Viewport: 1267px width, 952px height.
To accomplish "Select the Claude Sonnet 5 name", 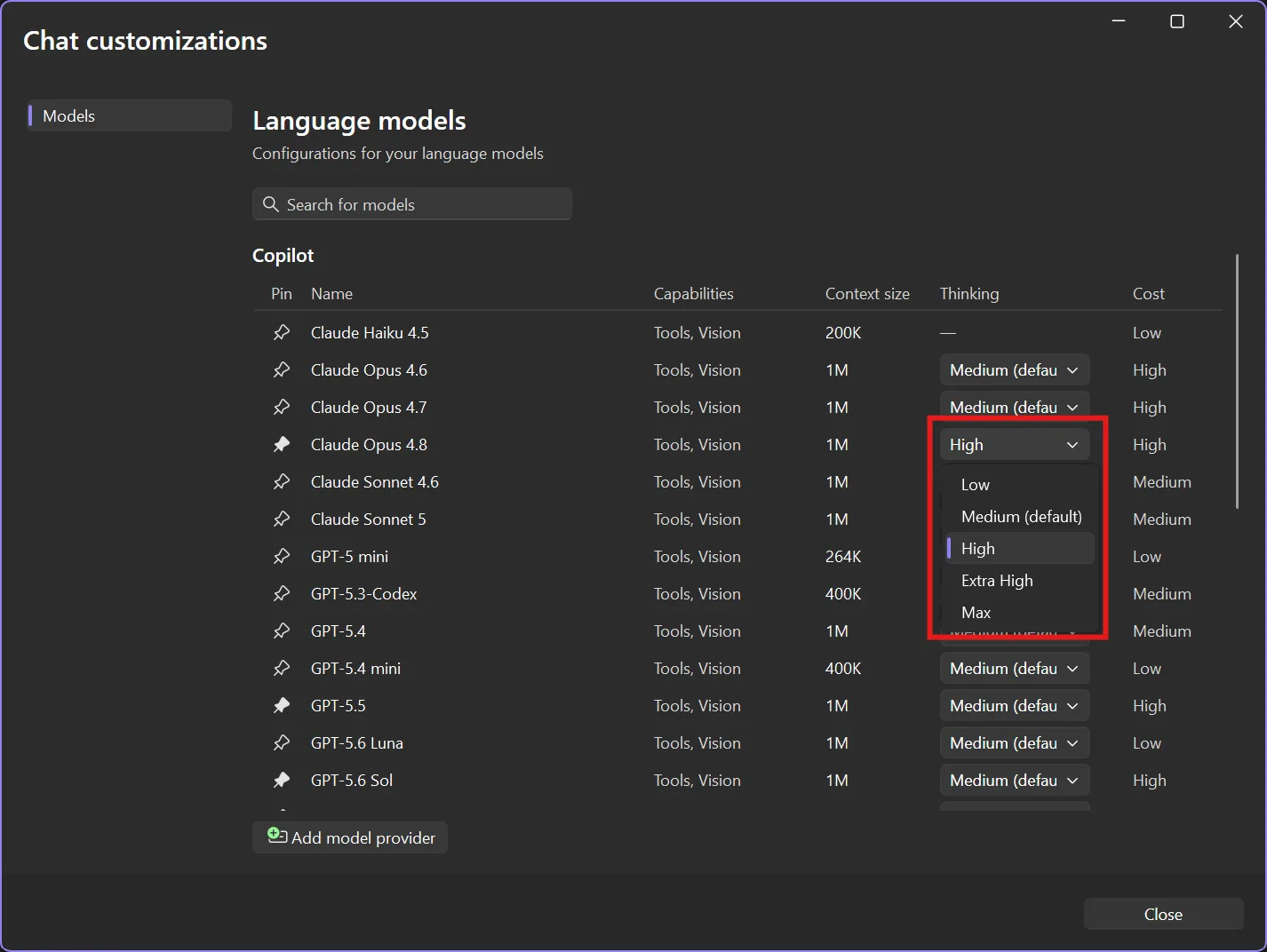I will (x=369, y=520).
